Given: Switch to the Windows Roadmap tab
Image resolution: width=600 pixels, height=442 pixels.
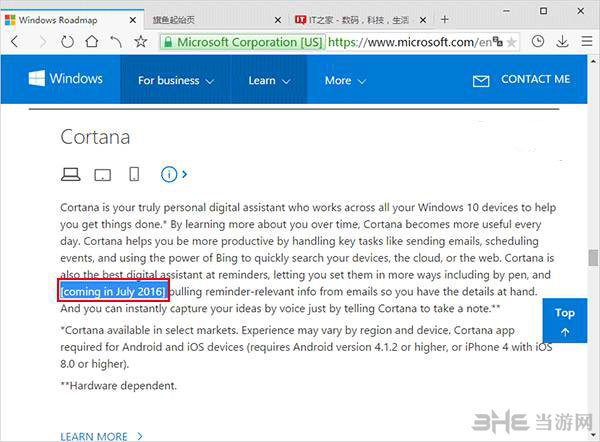Looking at the screenshot, I should coord(72,20).
